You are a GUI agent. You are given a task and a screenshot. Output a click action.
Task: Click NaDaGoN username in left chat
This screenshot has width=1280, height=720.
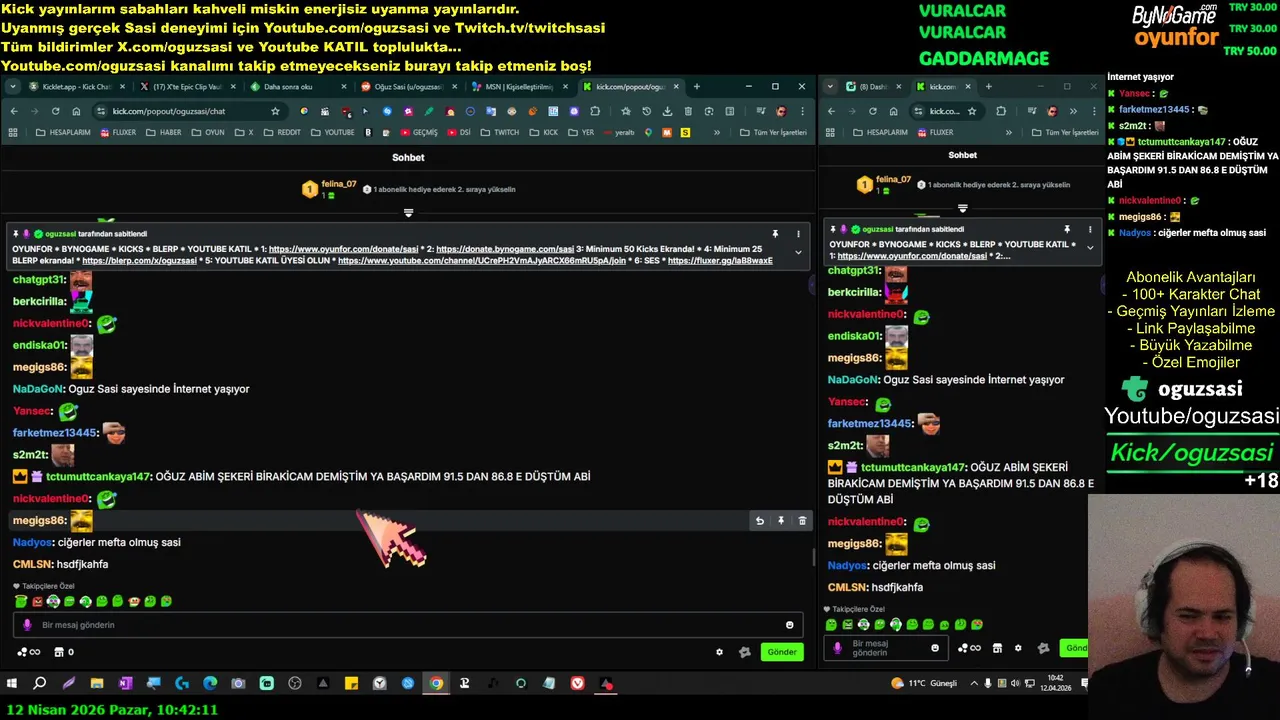coord(39,389)
